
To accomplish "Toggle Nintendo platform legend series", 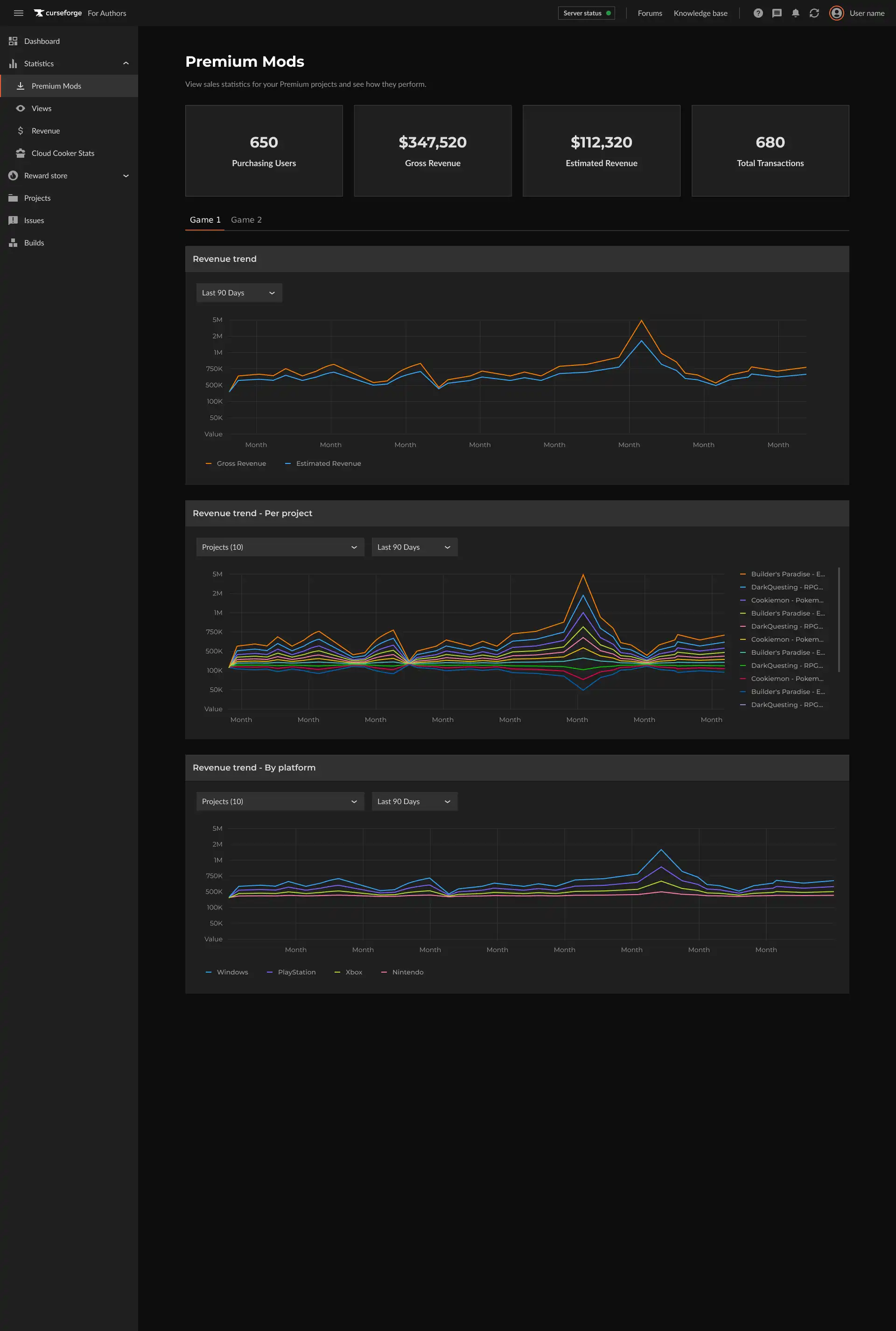I will click(x=402, y=972).
